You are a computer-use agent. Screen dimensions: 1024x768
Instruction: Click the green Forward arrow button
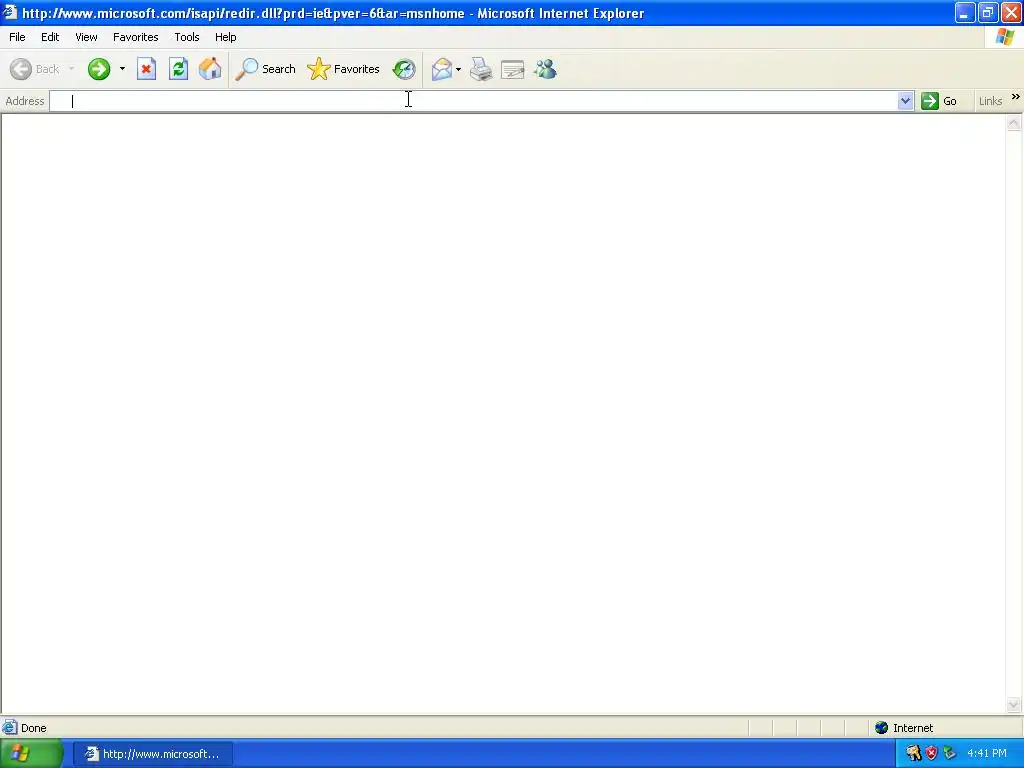point(99,69)
